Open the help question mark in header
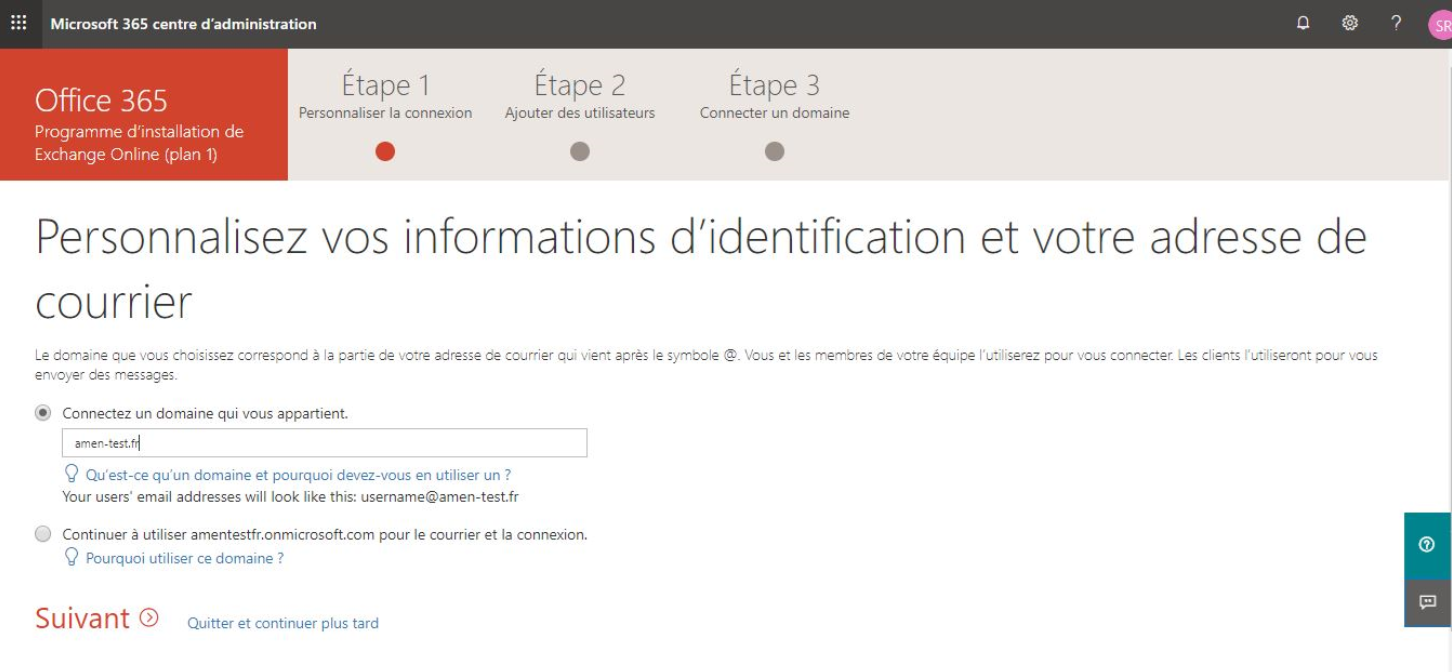1452x672 pixels. [x=1396, y=23]
